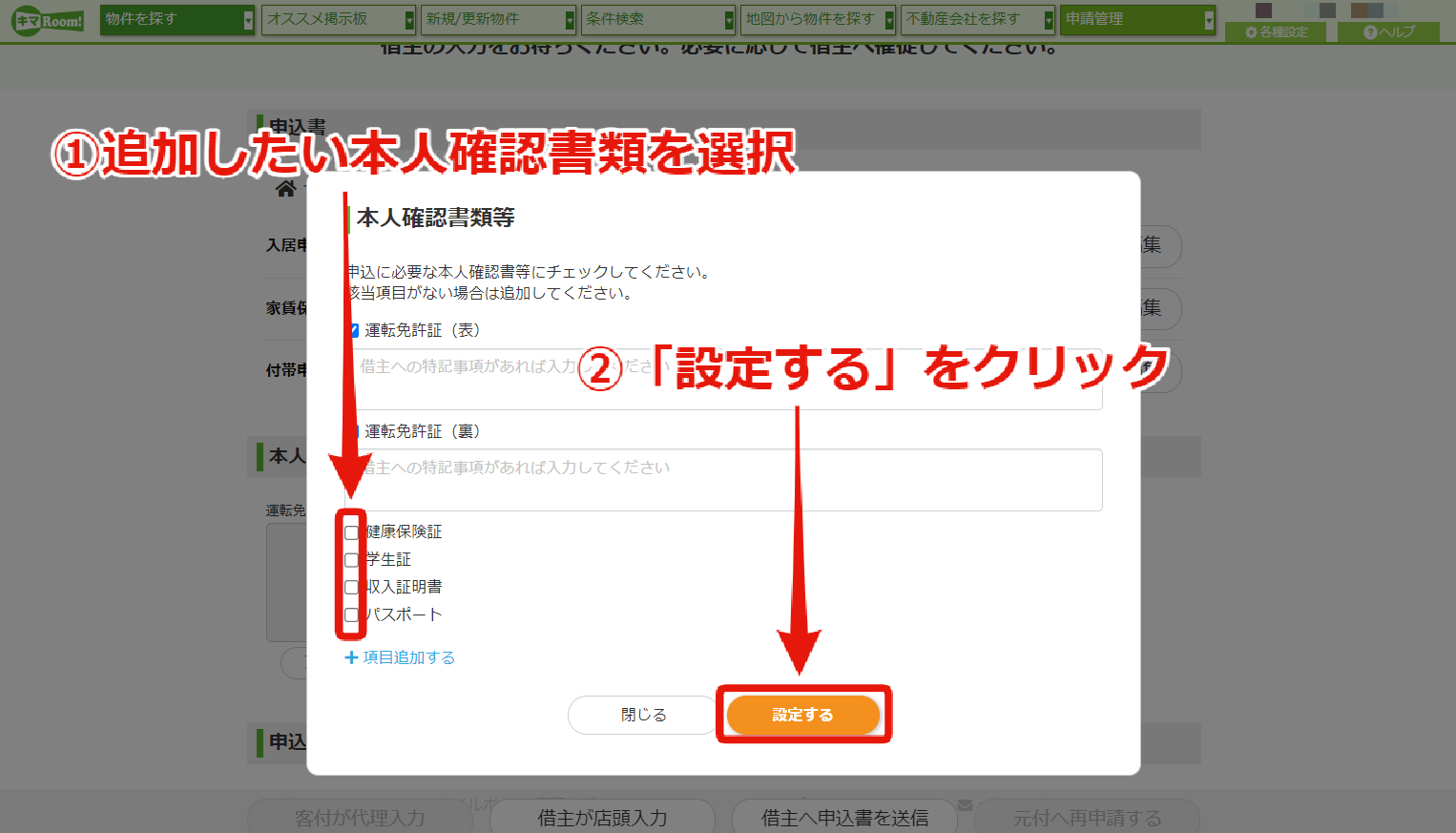Expand the 条件検索 dropdown
Image resolution: width=1456 pixels, height=833 pixels.
point(658,19)
